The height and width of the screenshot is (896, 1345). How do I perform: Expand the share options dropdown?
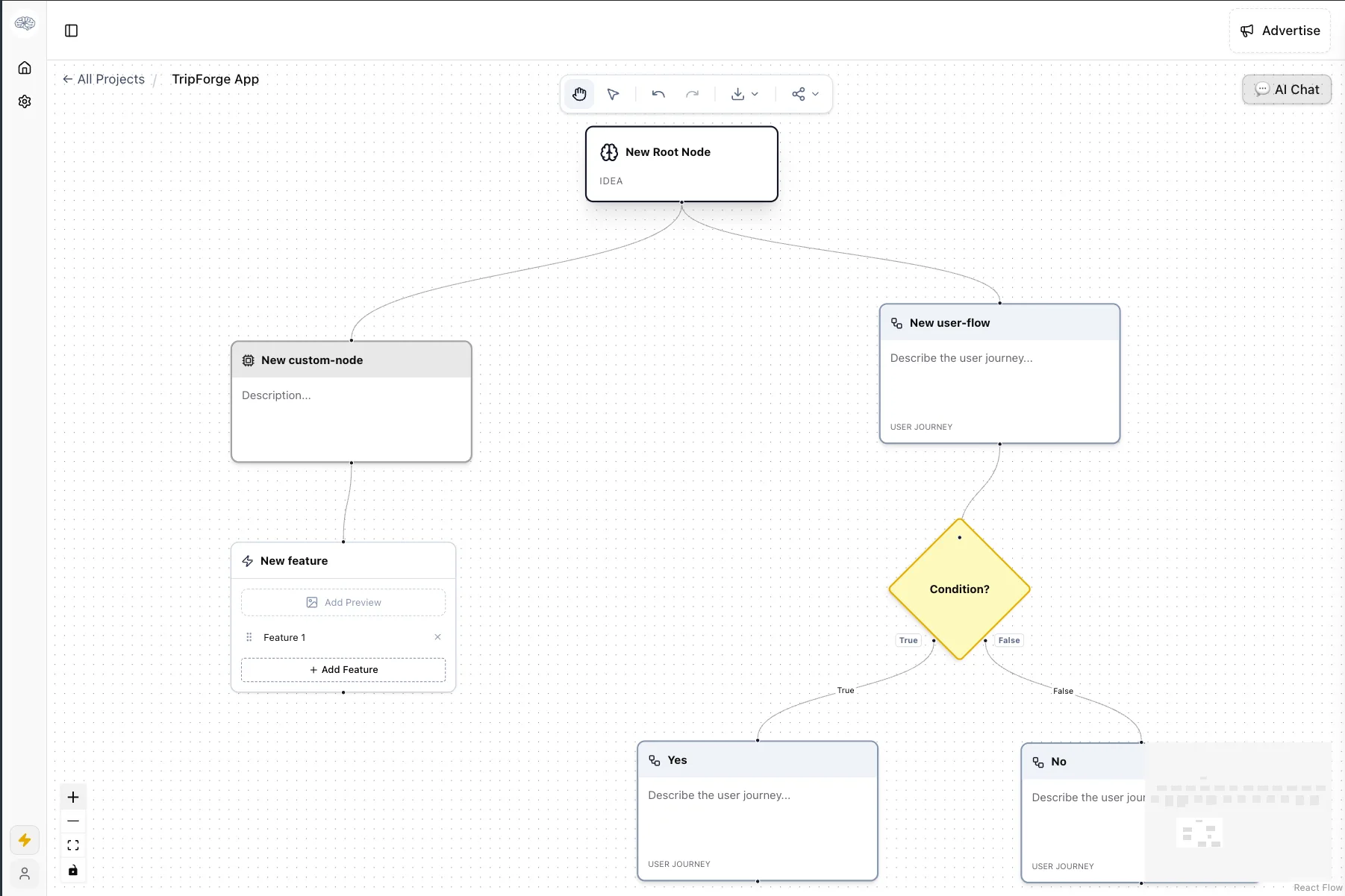pyautogui.click(x=805, y=94)
